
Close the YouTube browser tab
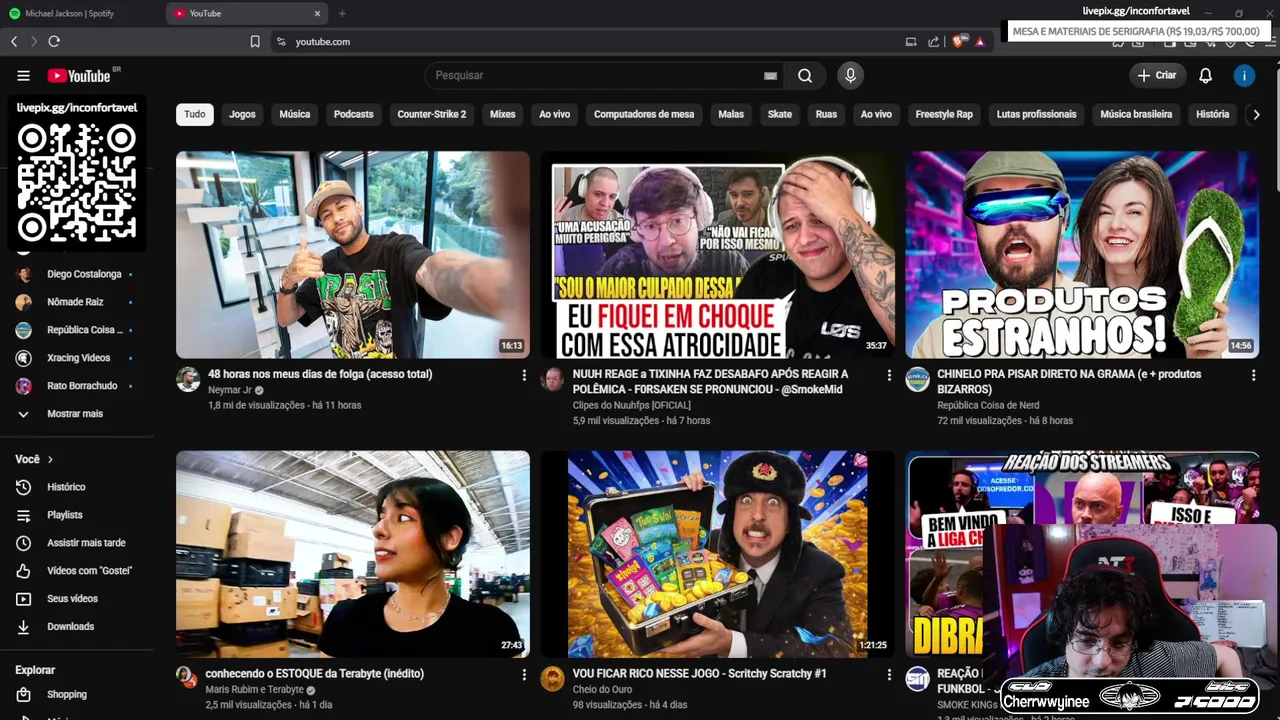coord(318,13)
